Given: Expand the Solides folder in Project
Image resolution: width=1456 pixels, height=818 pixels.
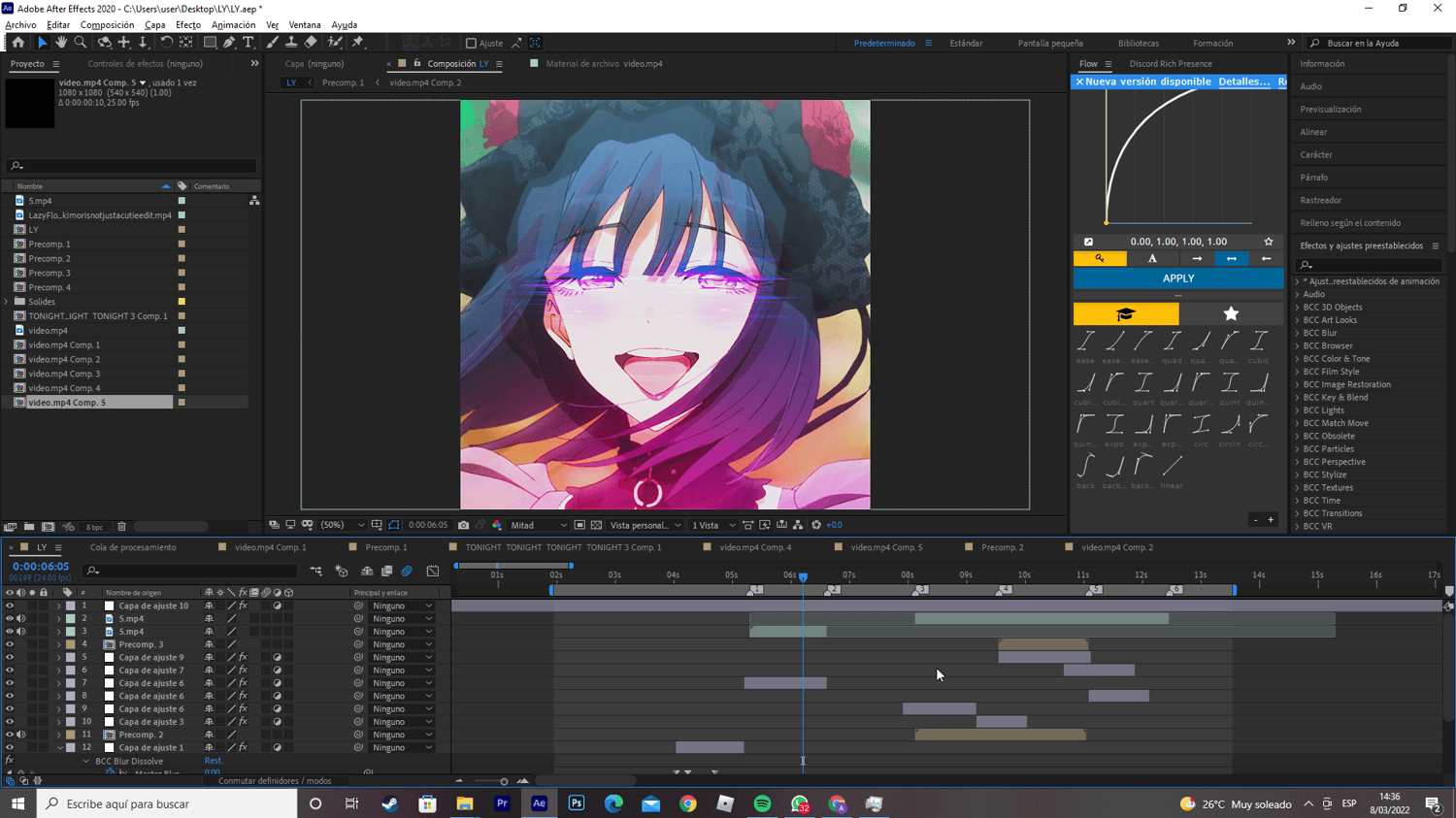Looking at the screenshot, I should (x=8, y=302).
